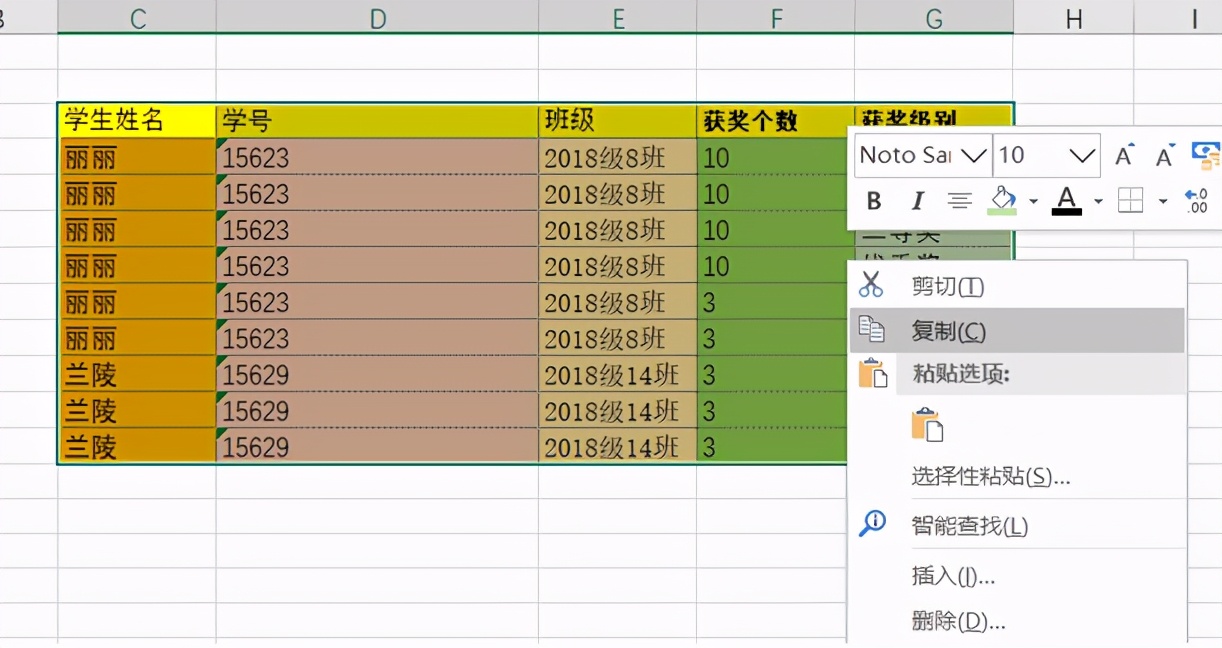Choose 复制(C) from the context menu
1222x648 pixels.
tap(1017, 330)
